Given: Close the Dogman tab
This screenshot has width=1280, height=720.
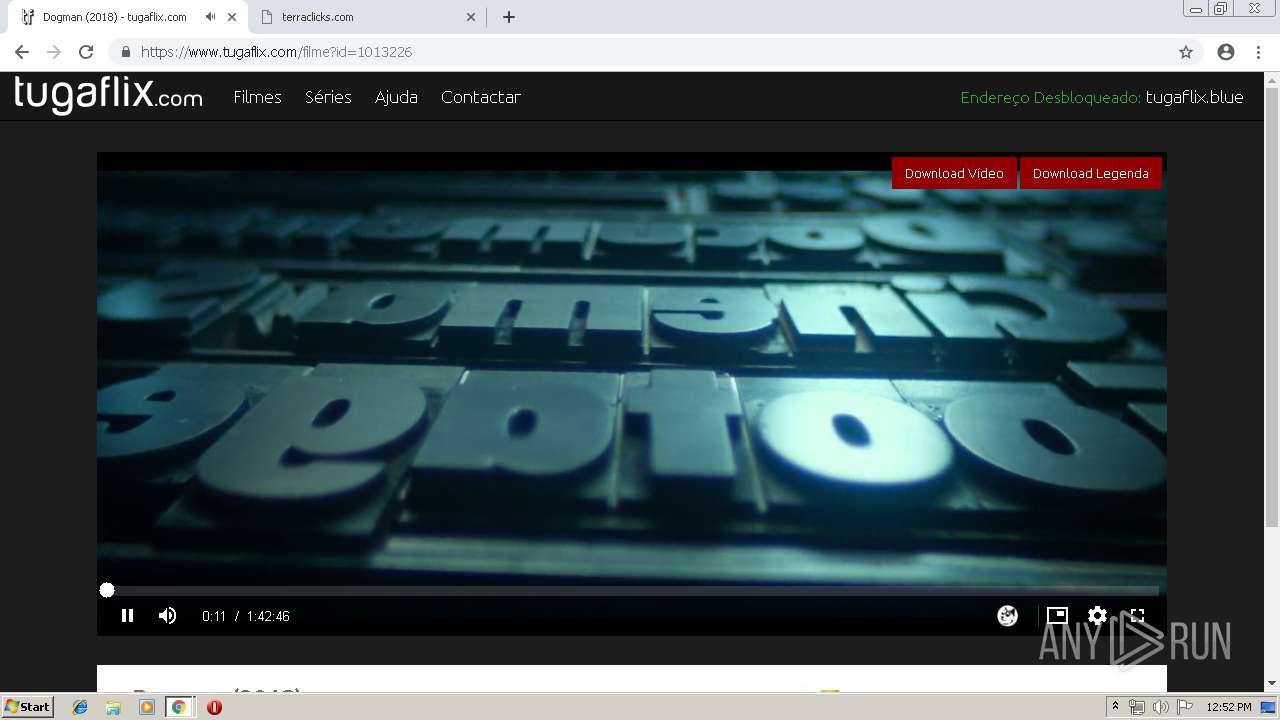Looking at the screenshot, I should pos(232,17).
